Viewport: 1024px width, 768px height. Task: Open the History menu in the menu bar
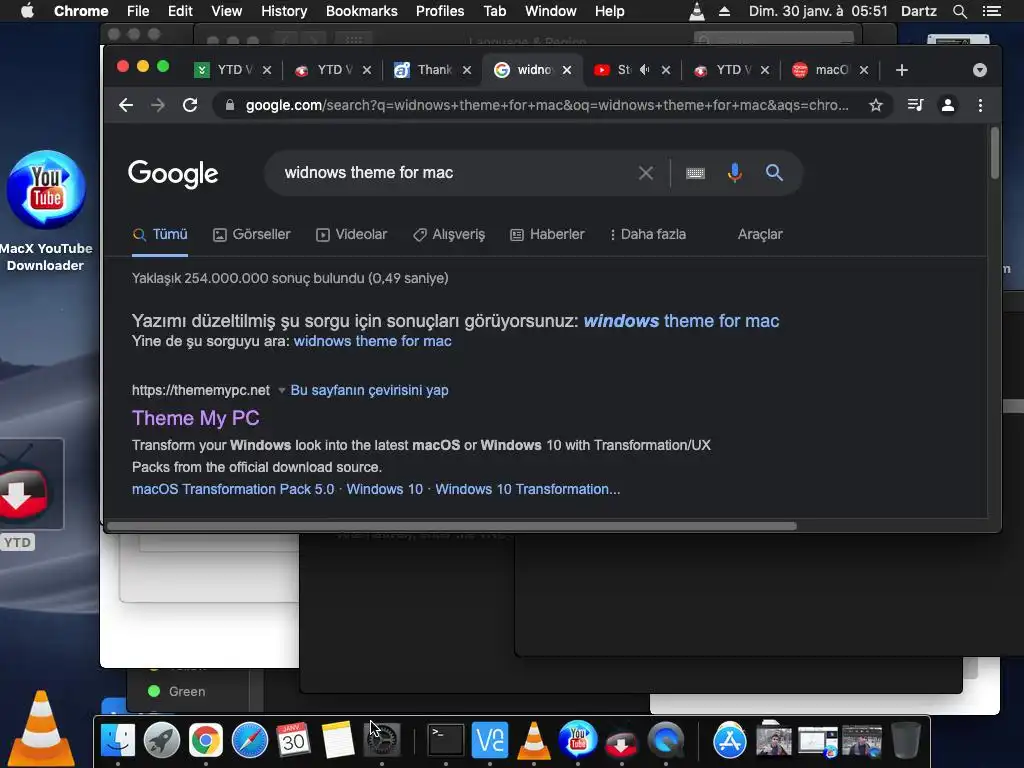284,11
